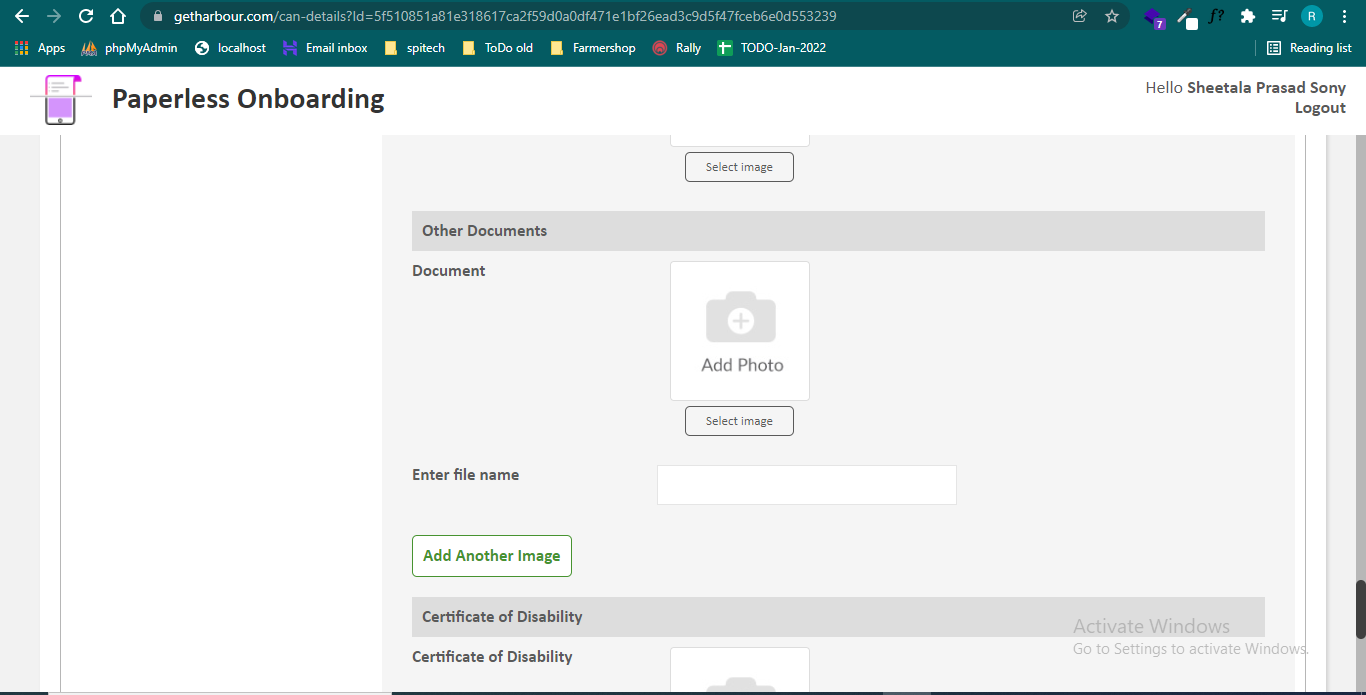Open the TODO-Jan-2022 bookmark
This screenshot has height=695, width=1366.
pos(772,48)
